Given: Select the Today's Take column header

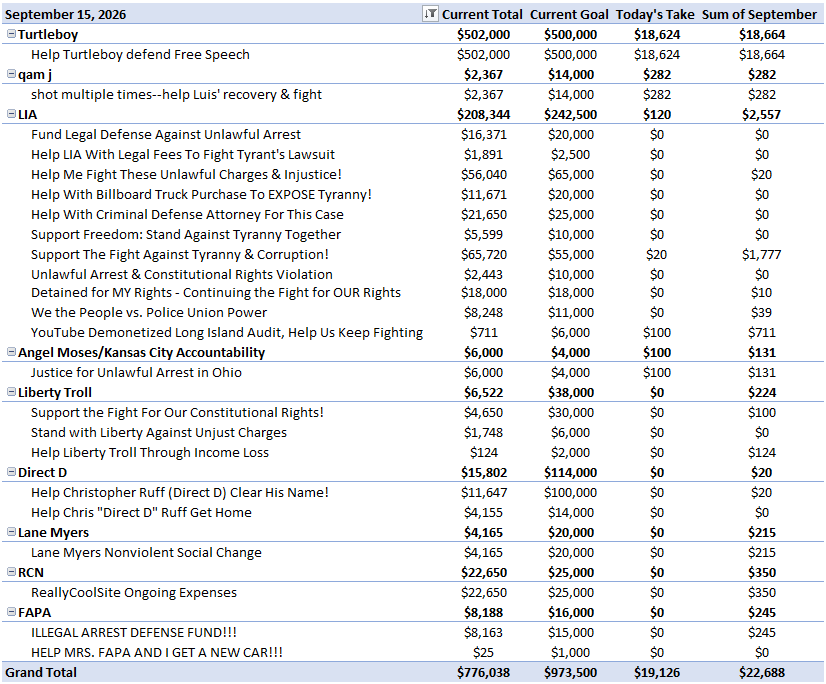Looking at the screenshot, I should 655,14.
